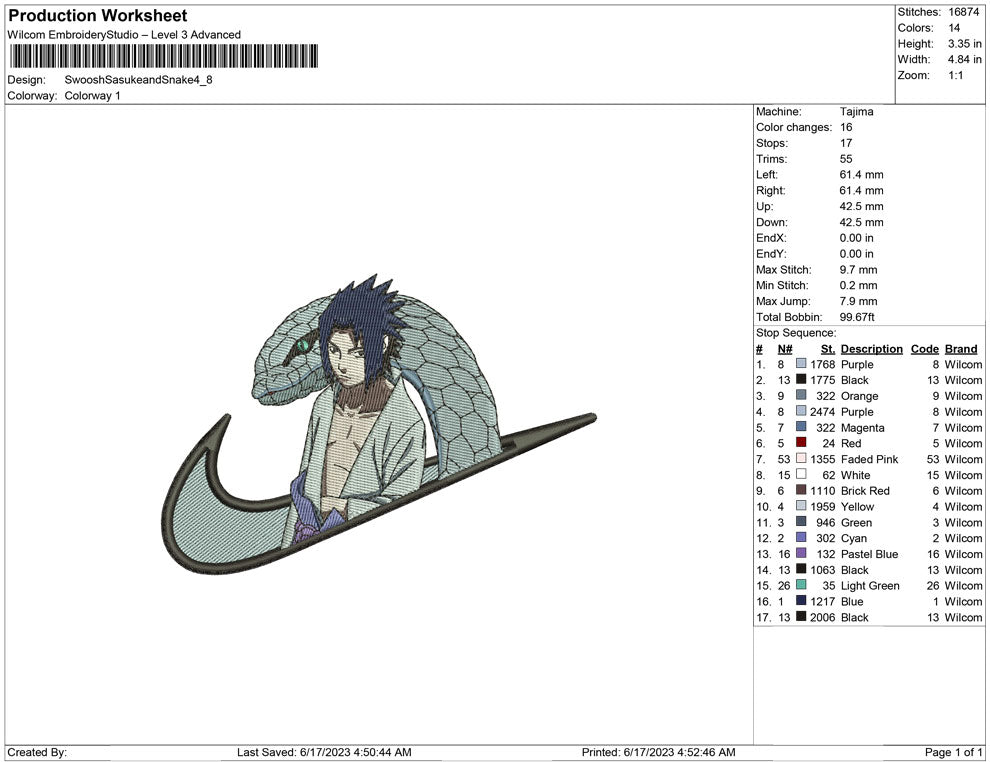Viewport: 990px width, 762px height.
Task: Click the Trims value 55
Action: (846, 158)
